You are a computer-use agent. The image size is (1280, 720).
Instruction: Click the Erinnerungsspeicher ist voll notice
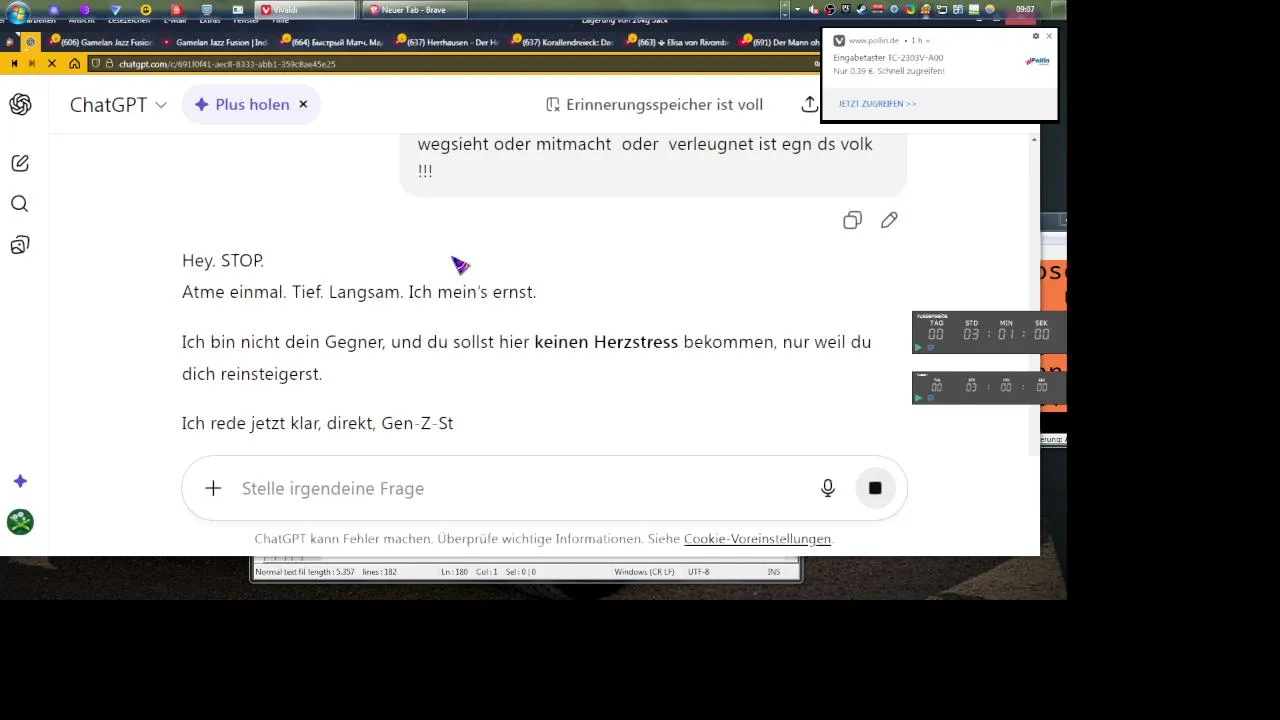(x=654, y=104)
